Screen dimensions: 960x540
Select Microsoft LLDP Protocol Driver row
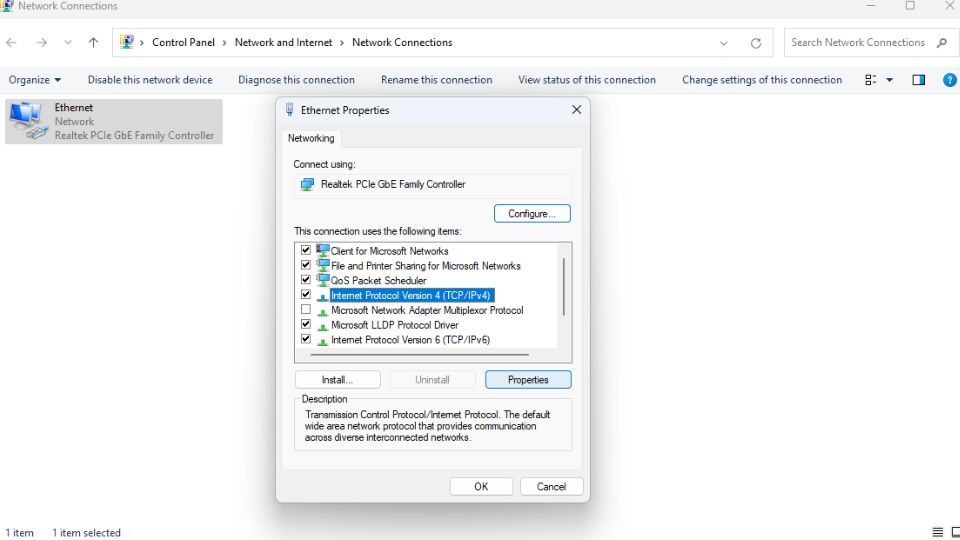(395, 325)
